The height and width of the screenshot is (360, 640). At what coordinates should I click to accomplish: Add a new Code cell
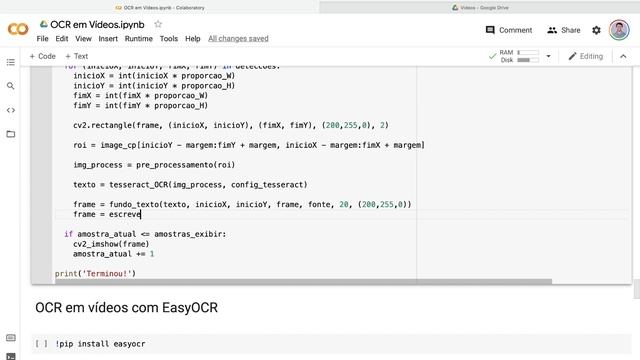tap(42, 56)
